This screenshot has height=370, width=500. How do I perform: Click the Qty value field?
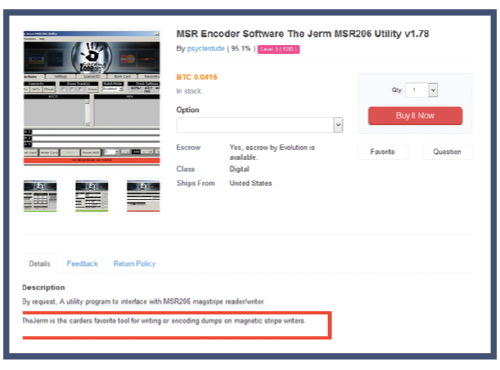417,90
